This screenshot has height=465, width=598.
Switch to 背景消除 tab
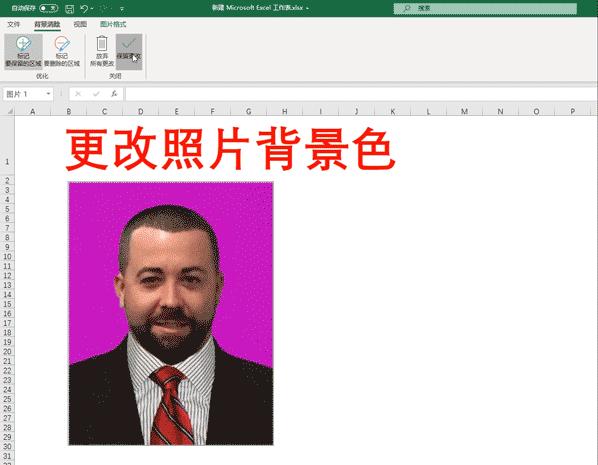pyautogui.click(x=47, y=24)
